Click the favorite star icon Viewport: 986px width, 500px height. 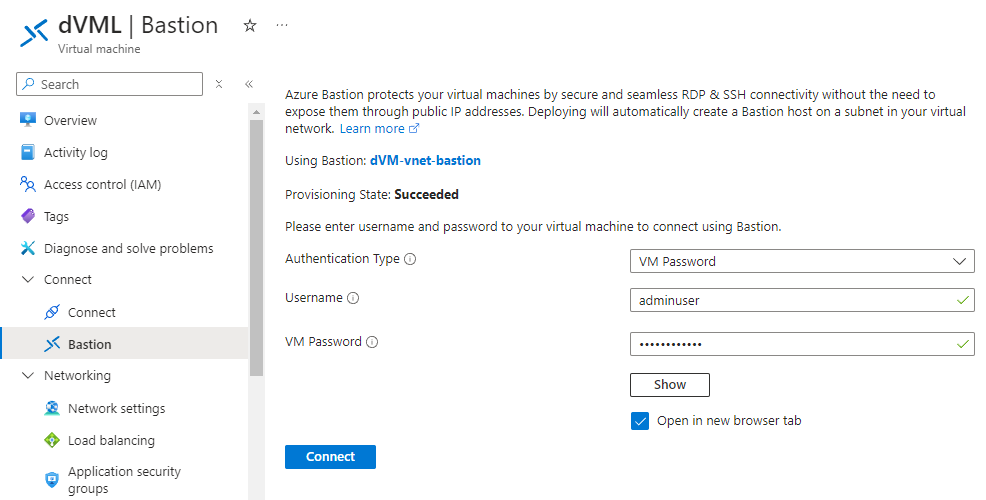tap(250, 26)
